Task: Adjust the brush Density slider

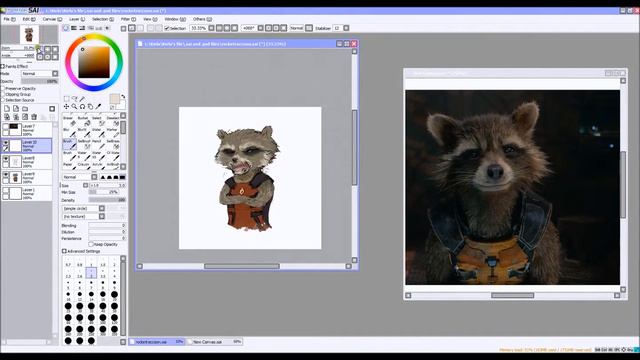Action: point(107,200)
